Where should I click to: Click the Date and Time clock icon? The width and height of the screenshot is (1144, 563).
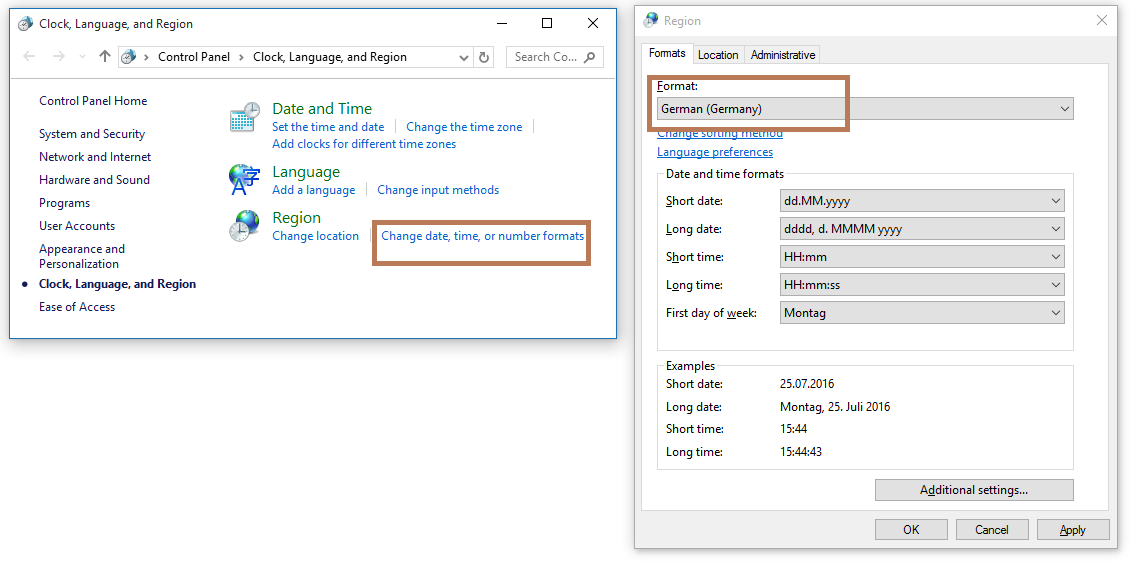(245, 118)
